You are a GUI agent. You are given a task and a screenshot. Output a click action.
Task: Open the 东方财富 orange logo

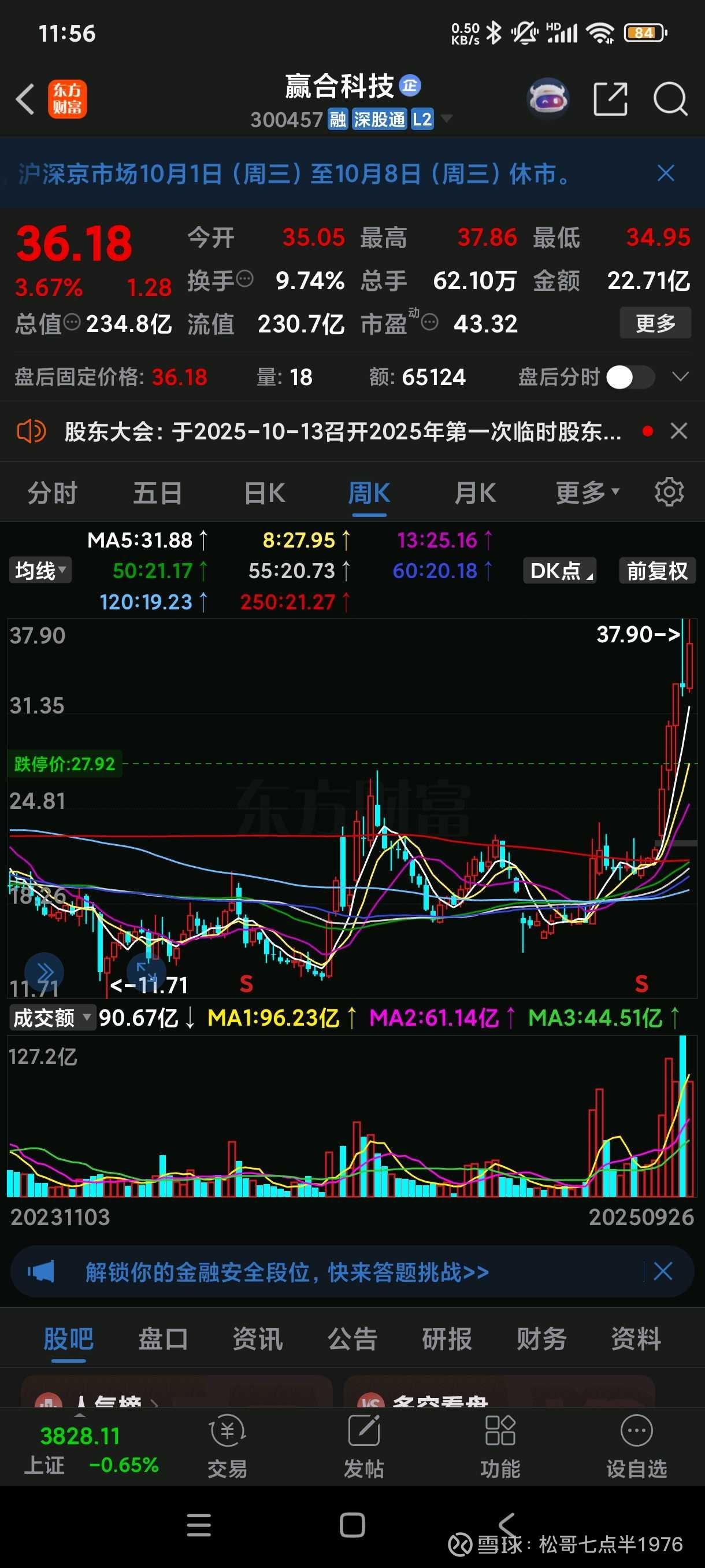68,99
